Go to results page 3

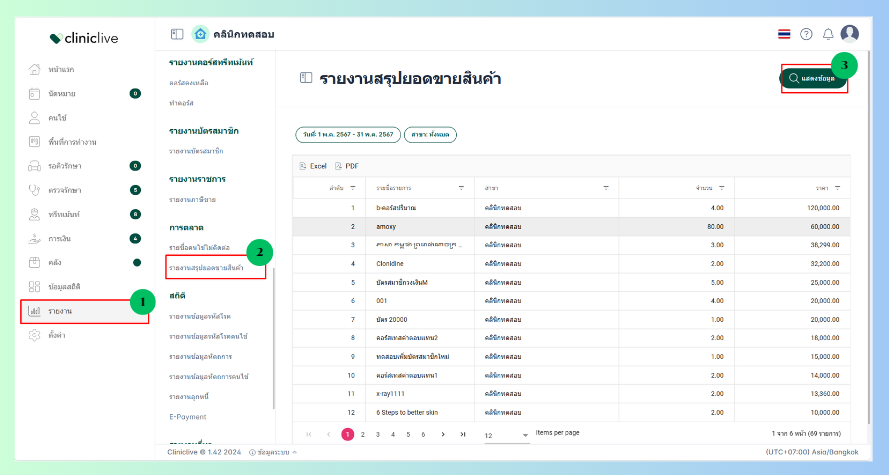point(378,434)
